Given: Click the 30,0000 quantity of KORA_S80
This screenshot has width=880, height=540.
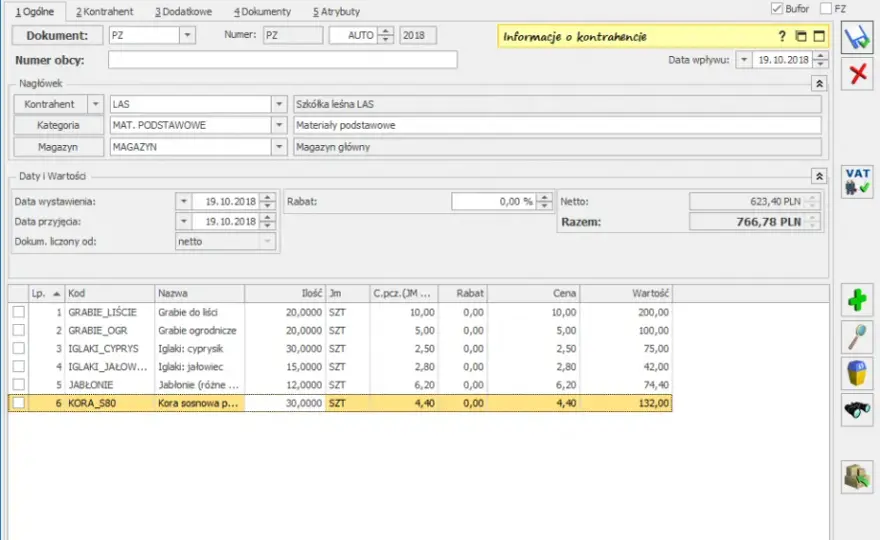Looking at the screenshot, I should coord(285,403).
